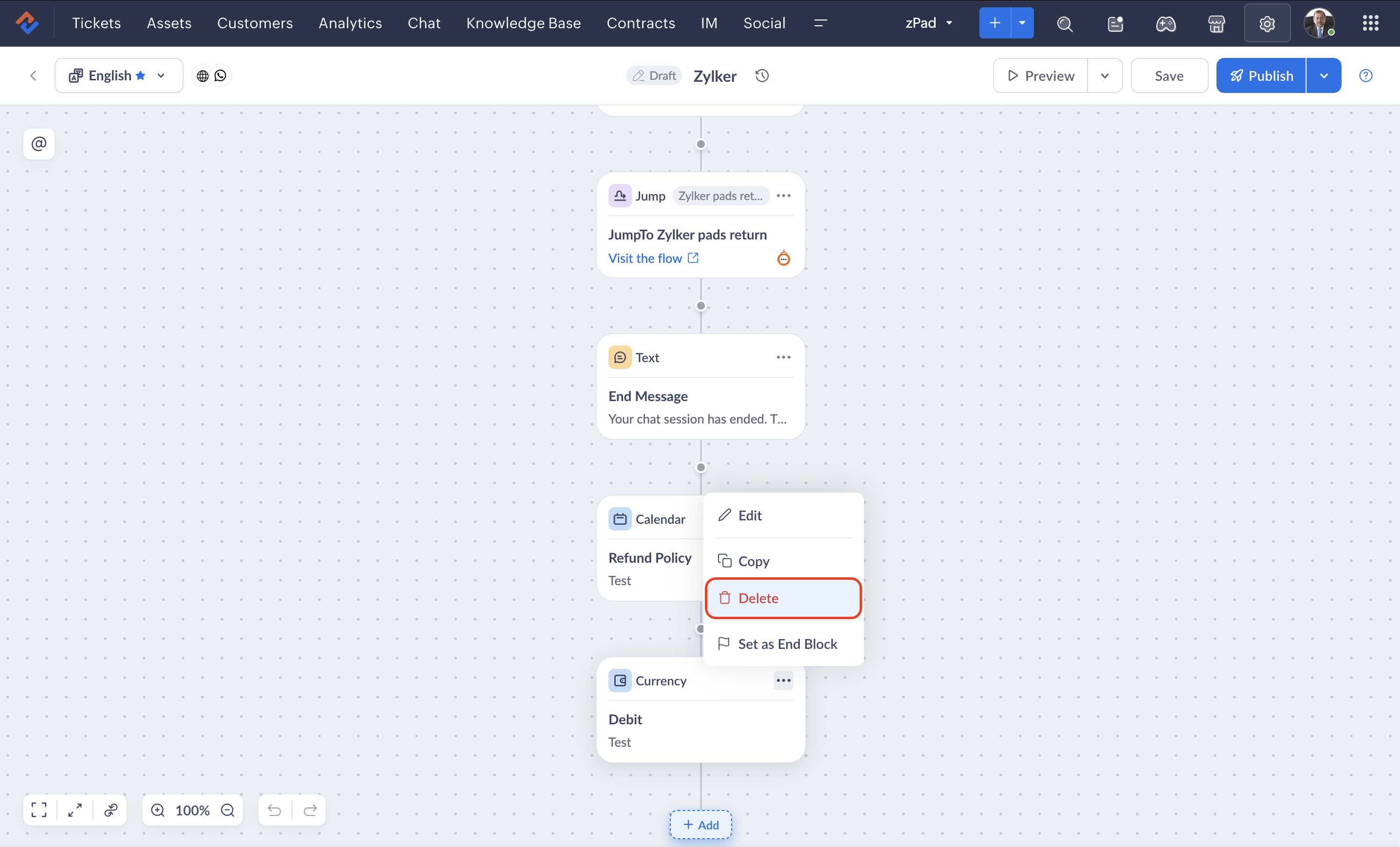
Task: Click the Add block button
Action: tap(700, 824)
